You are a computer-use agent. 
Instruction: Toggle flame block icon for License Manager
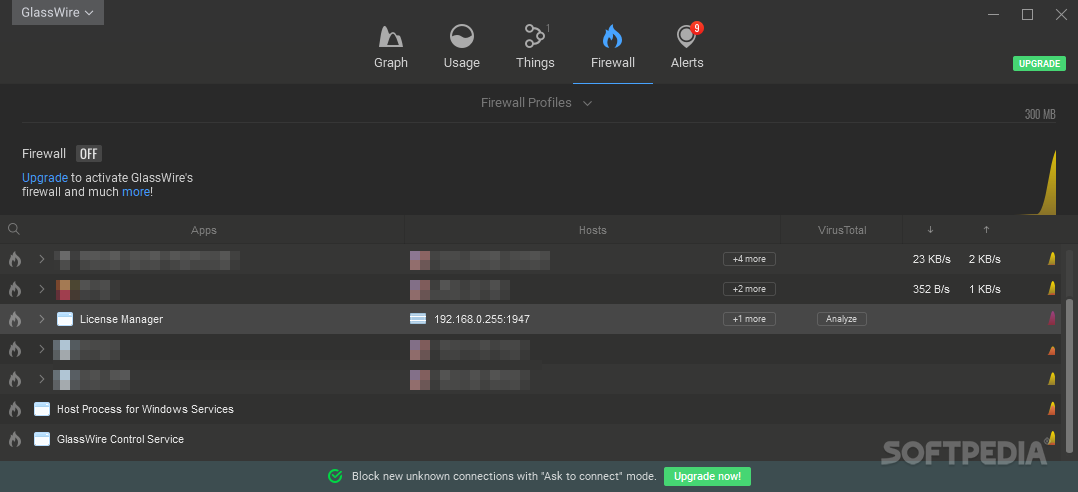(x=14, y=320)
